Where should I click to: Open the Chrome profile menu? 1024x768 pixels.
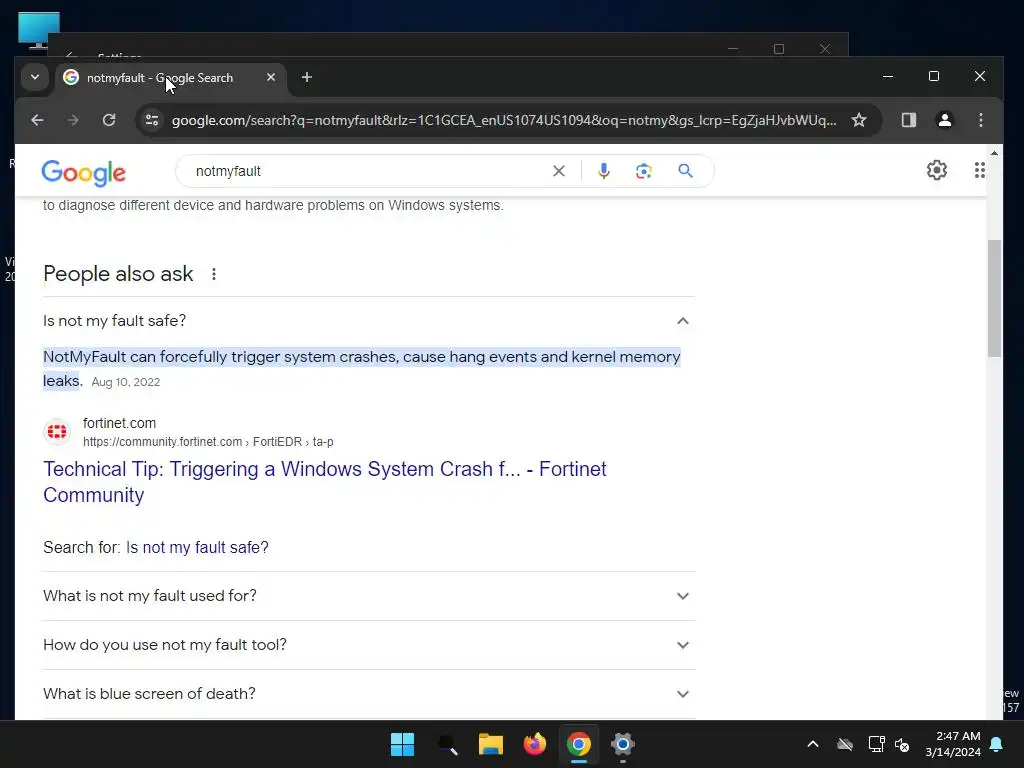(x=944, y=120)
